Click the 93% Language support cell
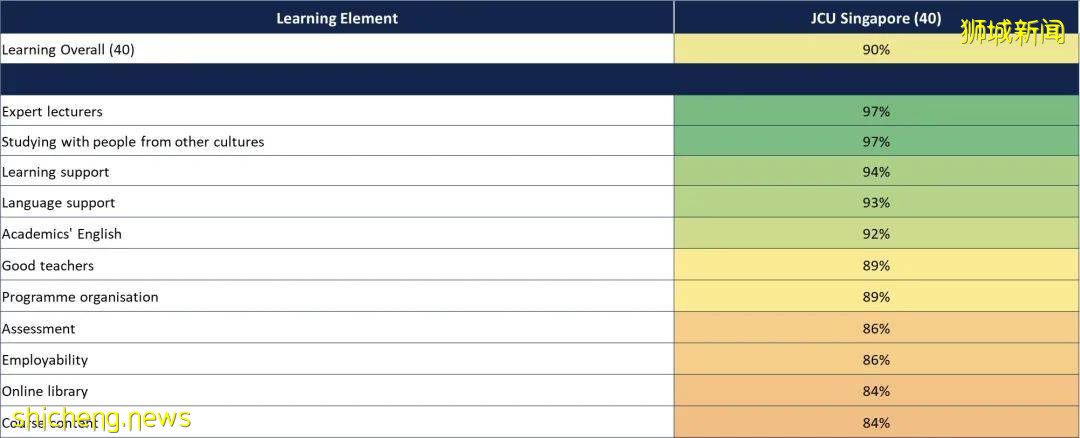Screen dimensions: 1080x438 pos(876,203)
